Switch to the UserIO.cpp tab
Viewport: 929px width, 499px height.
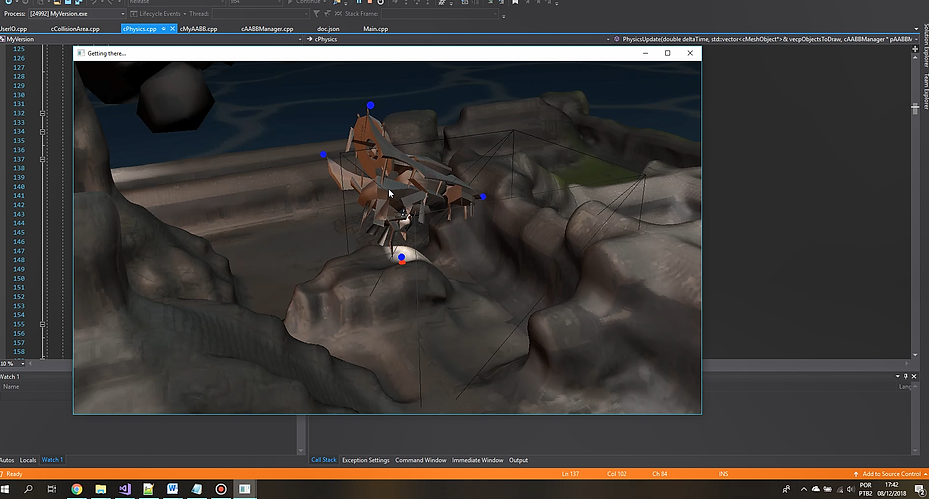(x=13, y=28)
